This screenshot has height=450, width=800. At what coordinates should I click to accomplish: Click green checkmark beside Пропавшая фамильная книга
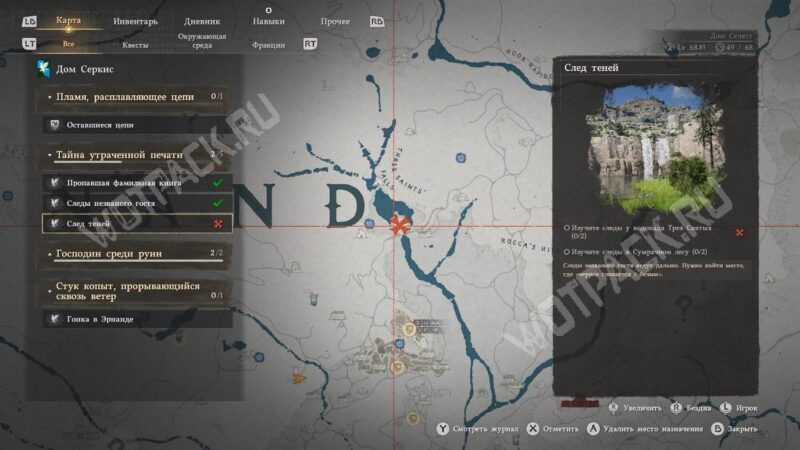point(217,183)
